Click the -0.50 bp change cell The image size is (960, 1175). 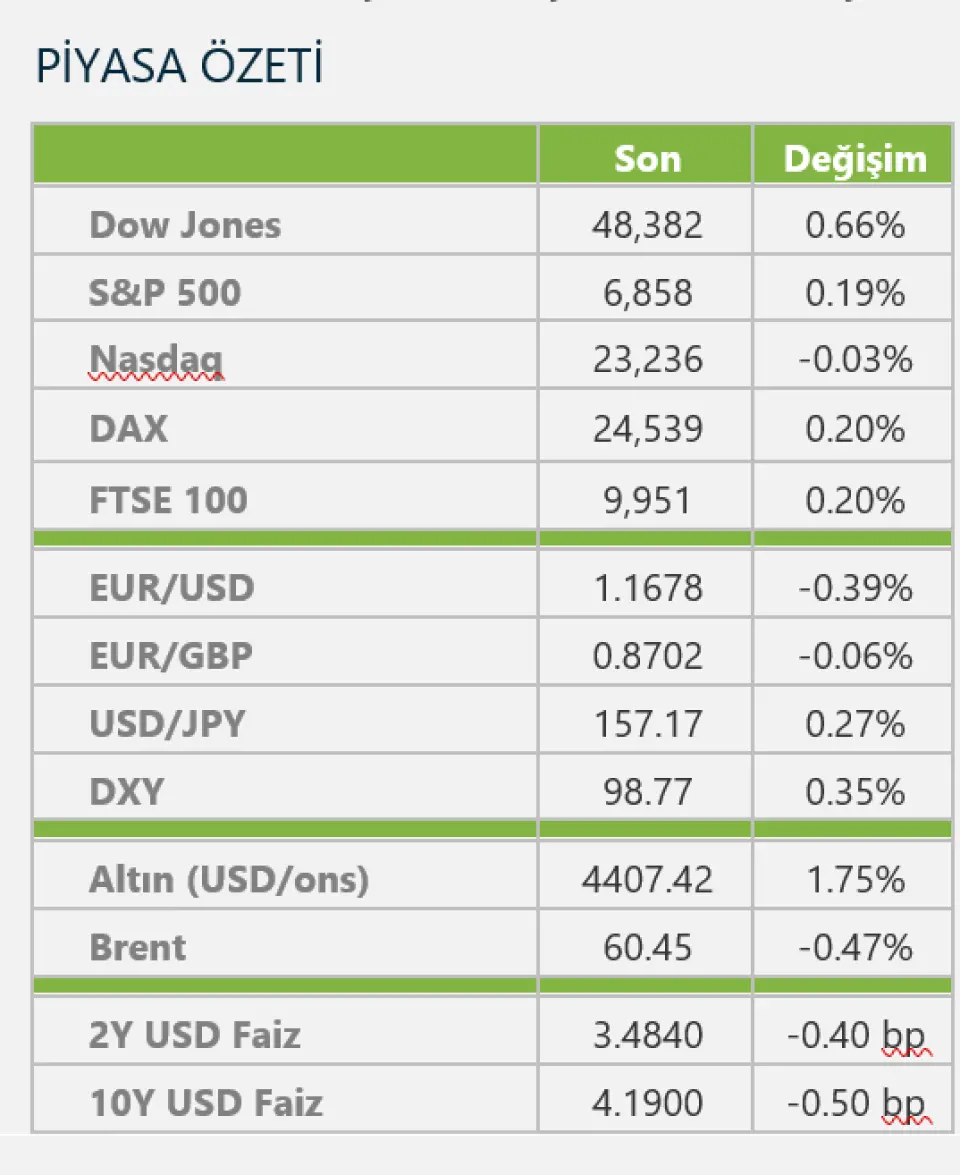click(854, 1103)
